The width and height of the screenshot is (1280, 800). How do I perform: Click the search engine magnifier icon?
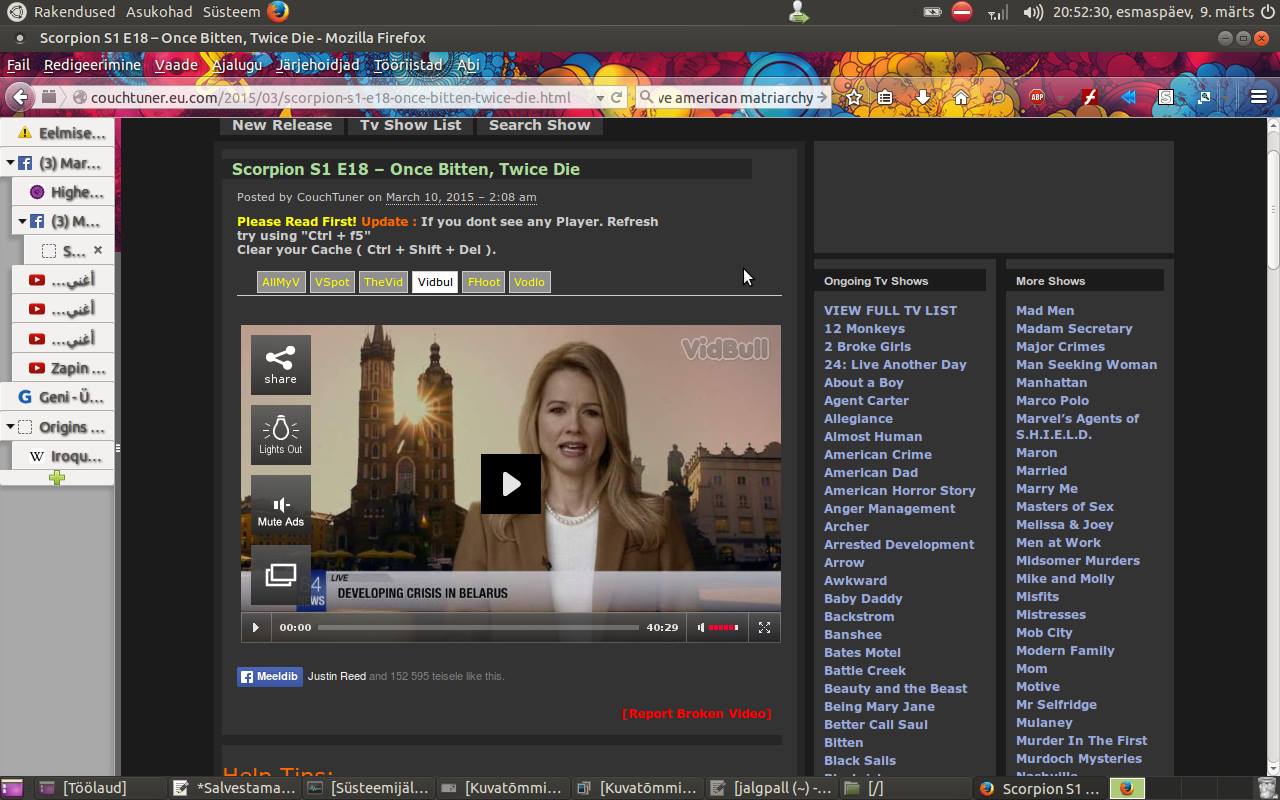(x=647, y=97)
